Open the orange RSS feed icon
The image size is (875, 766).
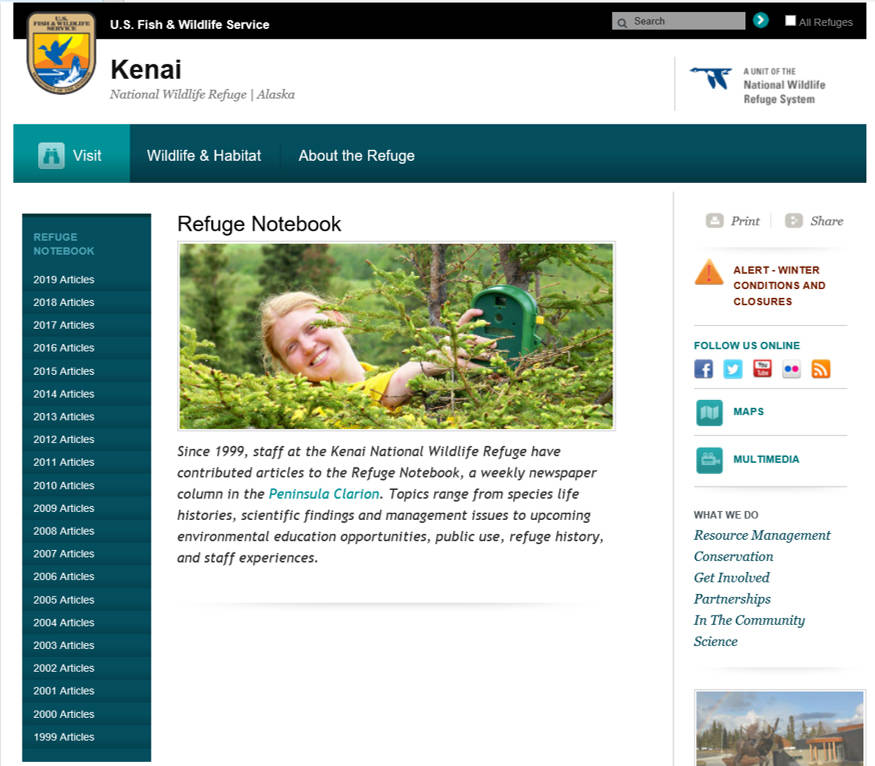[x=821, y=369]
